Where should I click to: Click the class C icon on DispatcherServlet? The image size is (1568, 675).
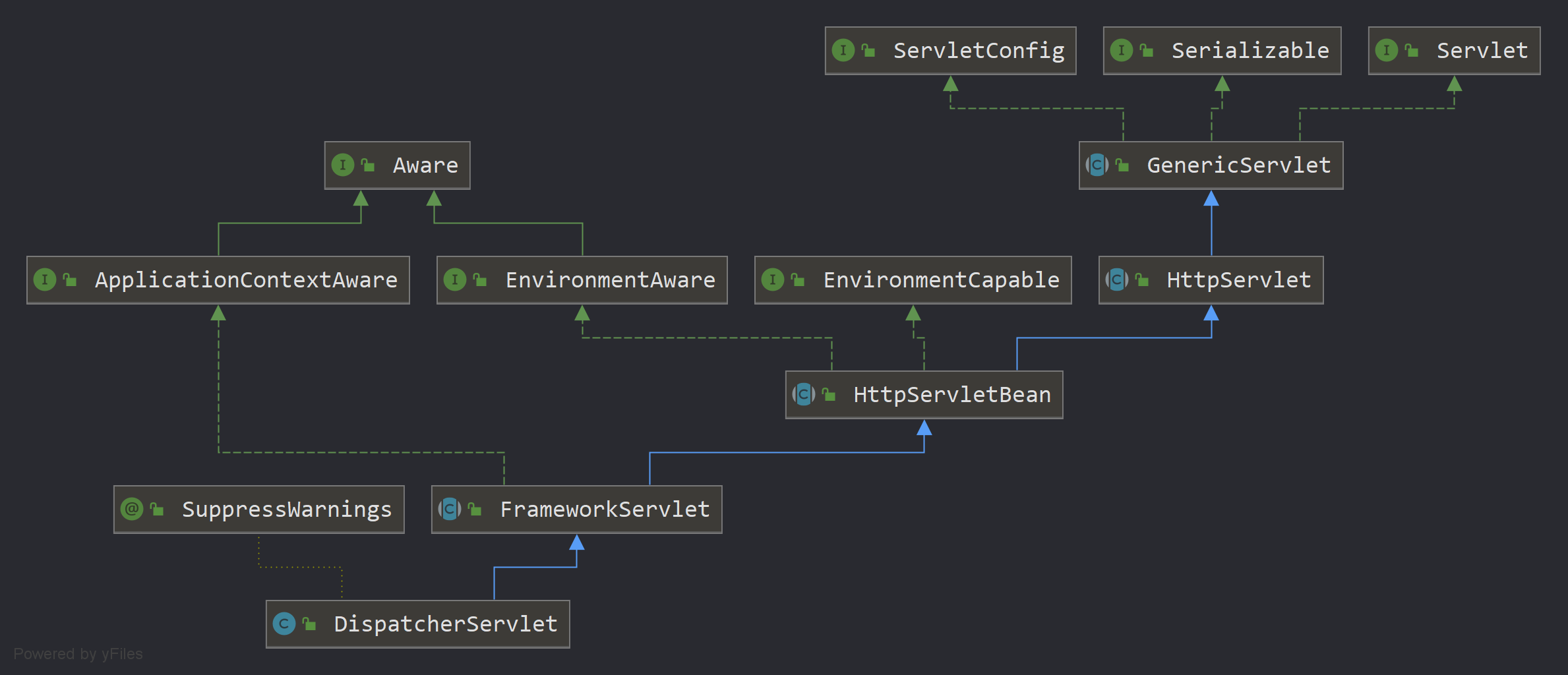pyautogui.click(x=284, y=624)
